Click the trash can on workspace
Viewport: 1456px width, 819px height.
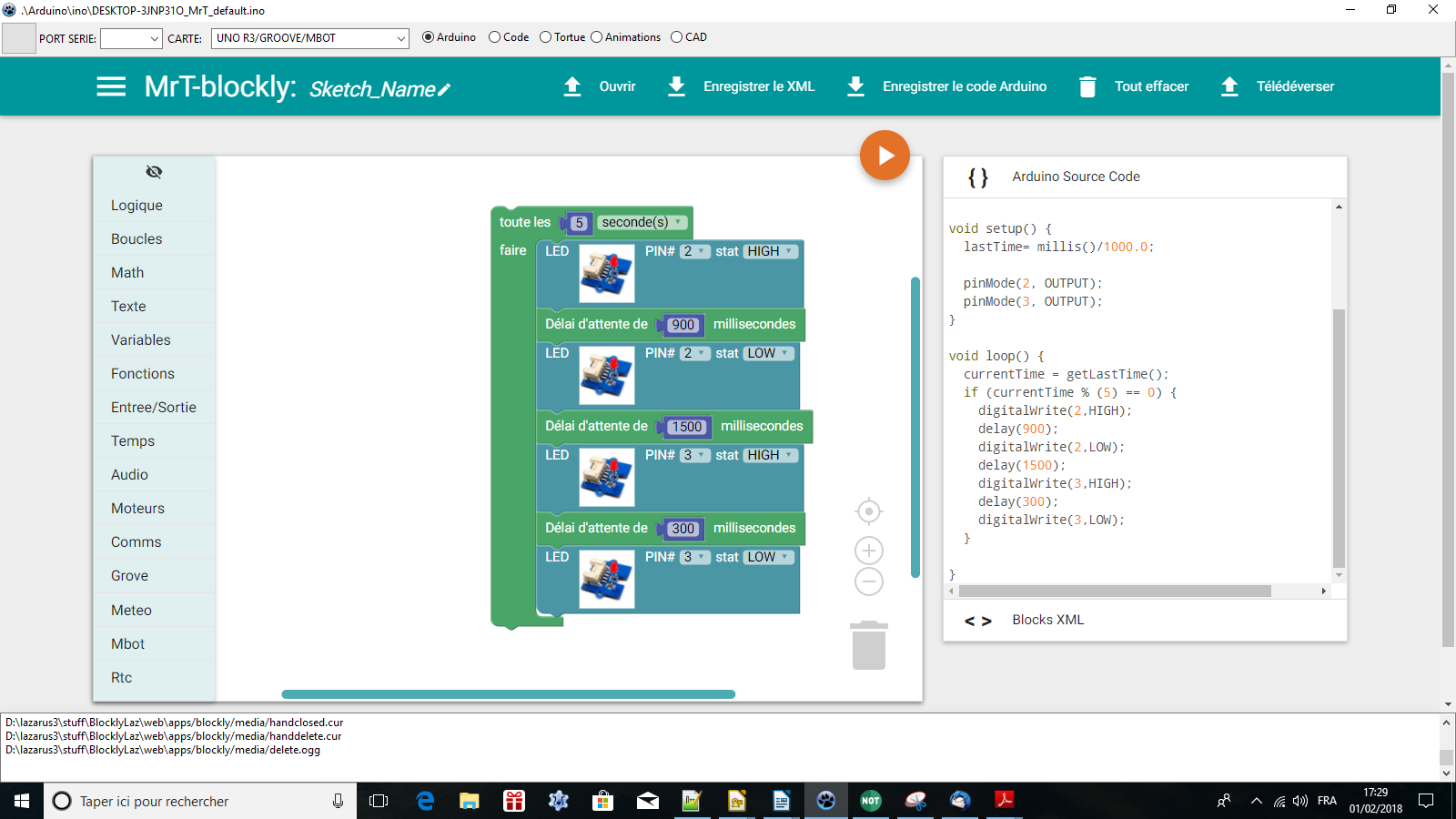(868, 645)
